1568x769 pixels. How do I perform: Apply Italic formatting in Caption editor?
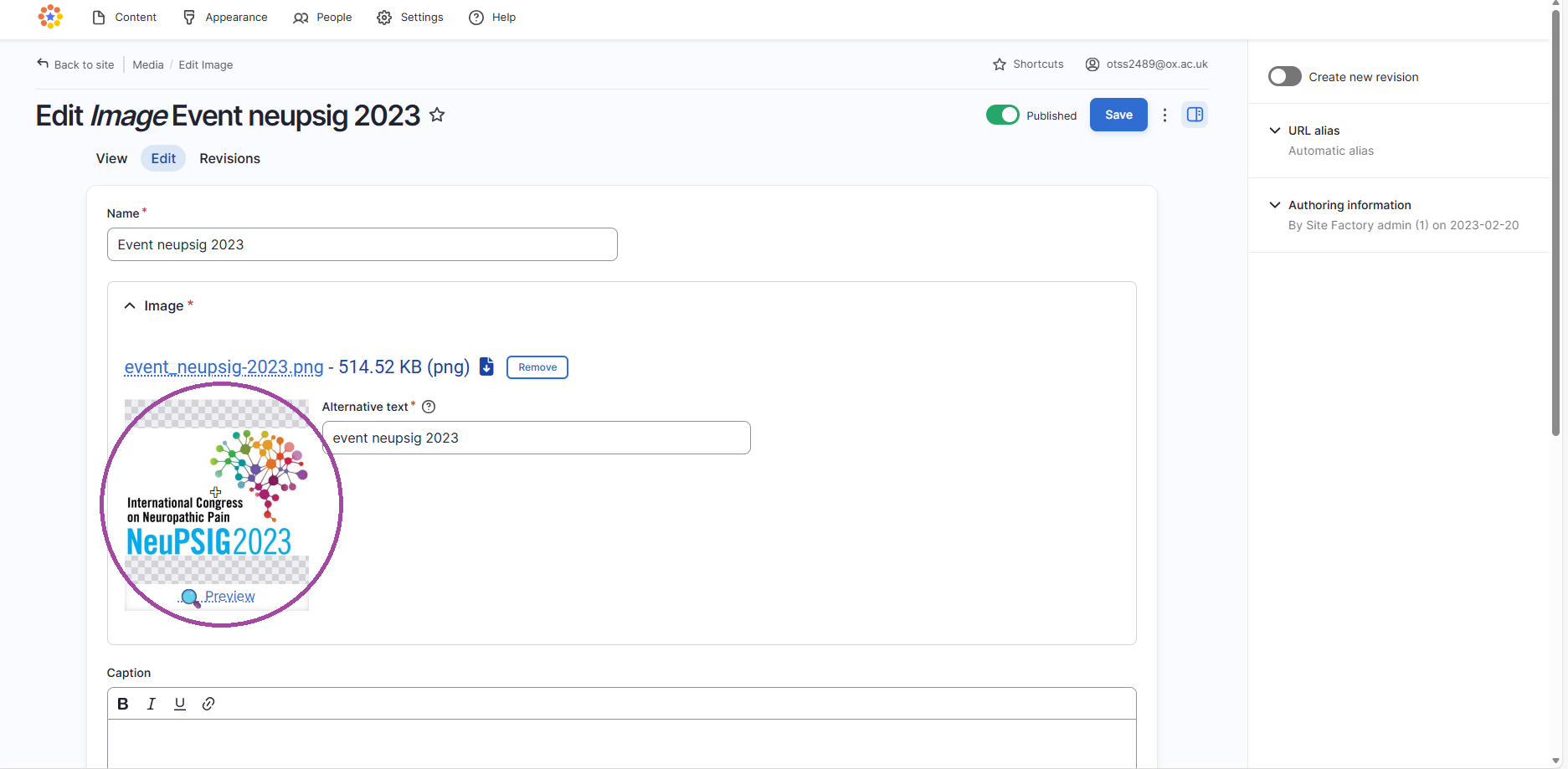(x=152, y=704)
